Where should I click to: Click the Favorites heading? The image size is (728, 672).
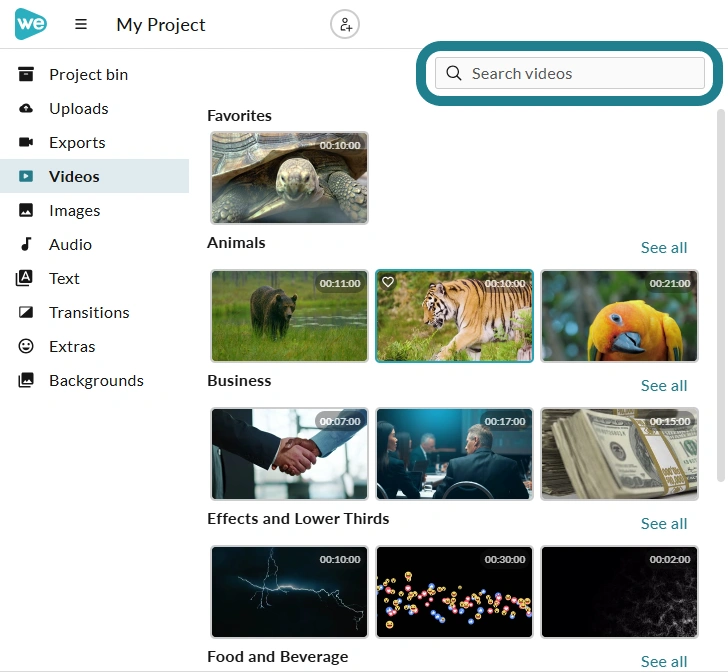click(x=239, y=116)
